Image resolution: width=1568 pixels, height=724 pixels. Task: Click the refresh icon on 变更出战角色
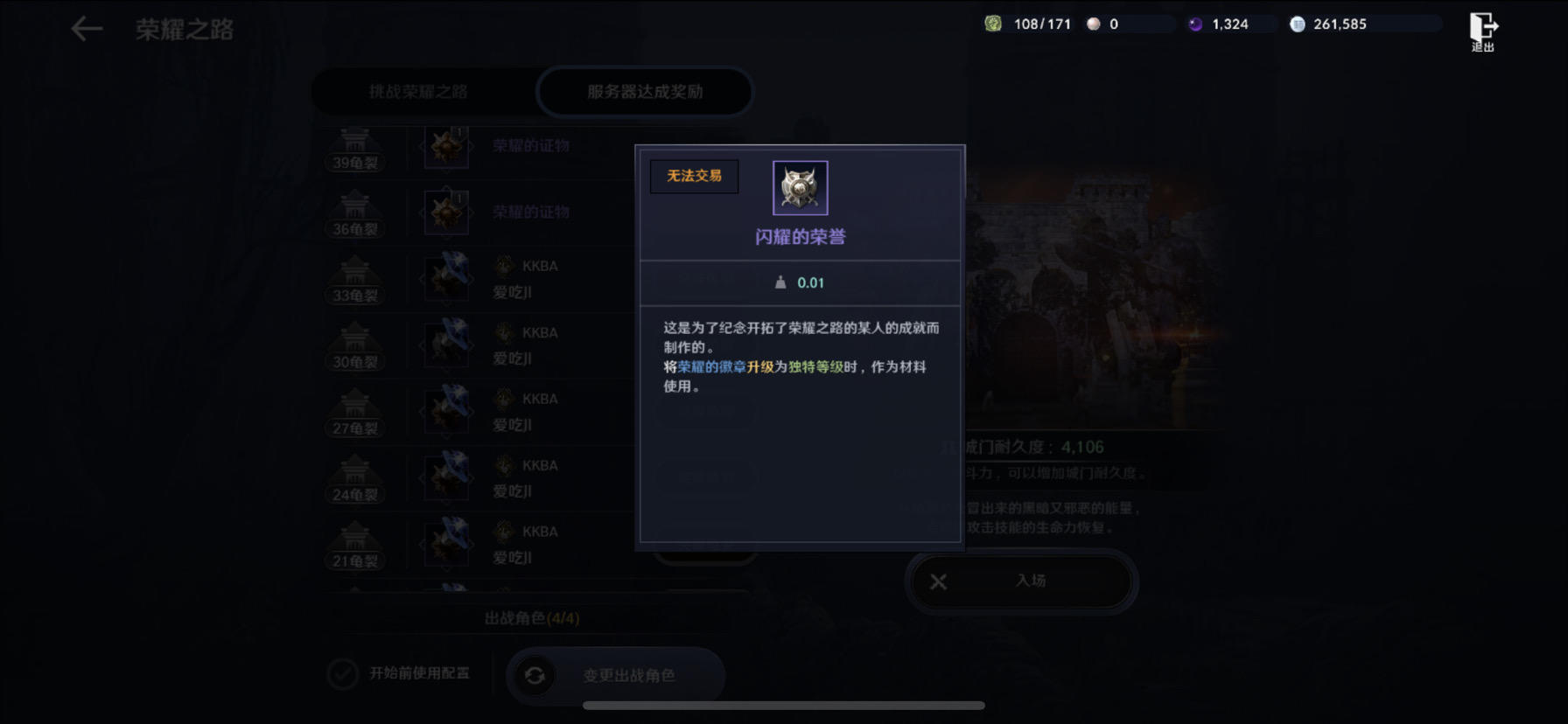[535, 675]
